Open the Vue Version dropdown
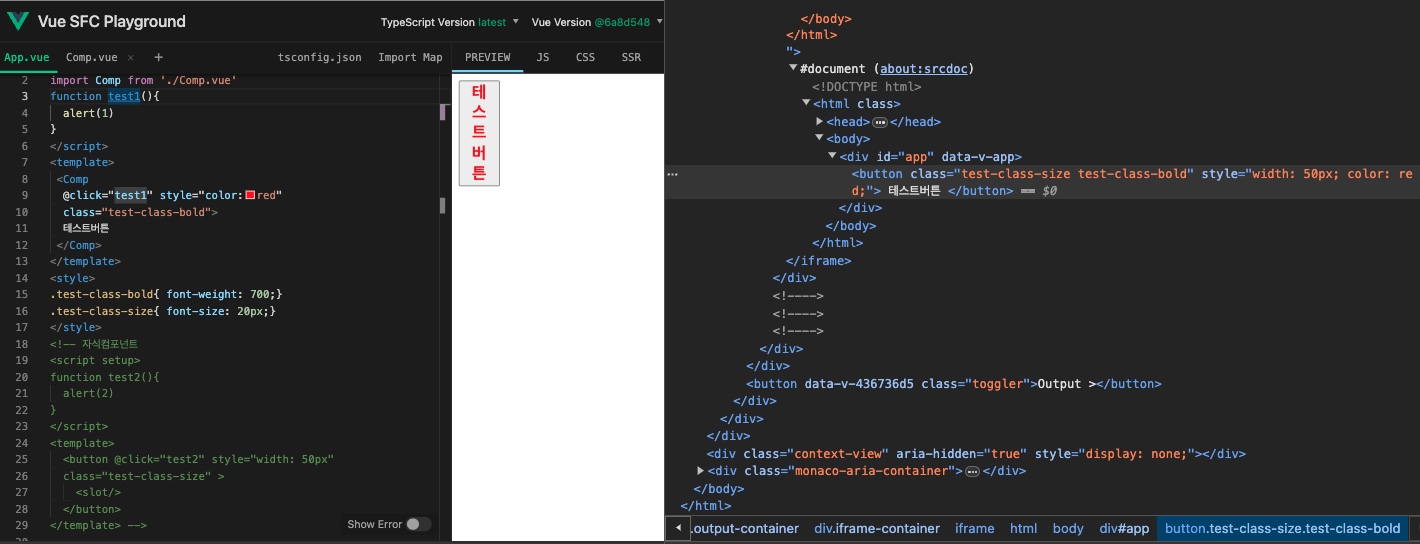The width and height of the screenshot is (1420, 544). tap(597, 22)
